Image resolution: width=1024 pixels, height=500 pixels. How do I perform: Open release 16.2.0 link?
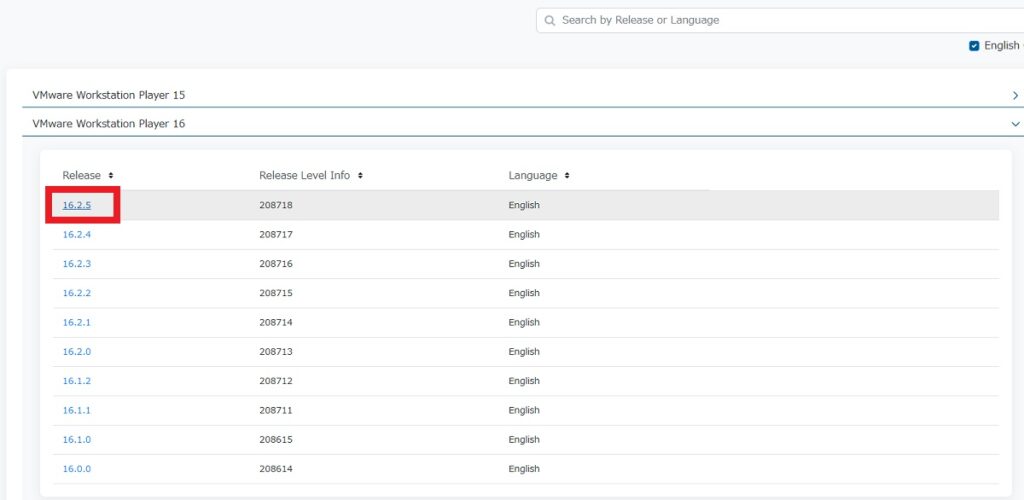(76, 352)
